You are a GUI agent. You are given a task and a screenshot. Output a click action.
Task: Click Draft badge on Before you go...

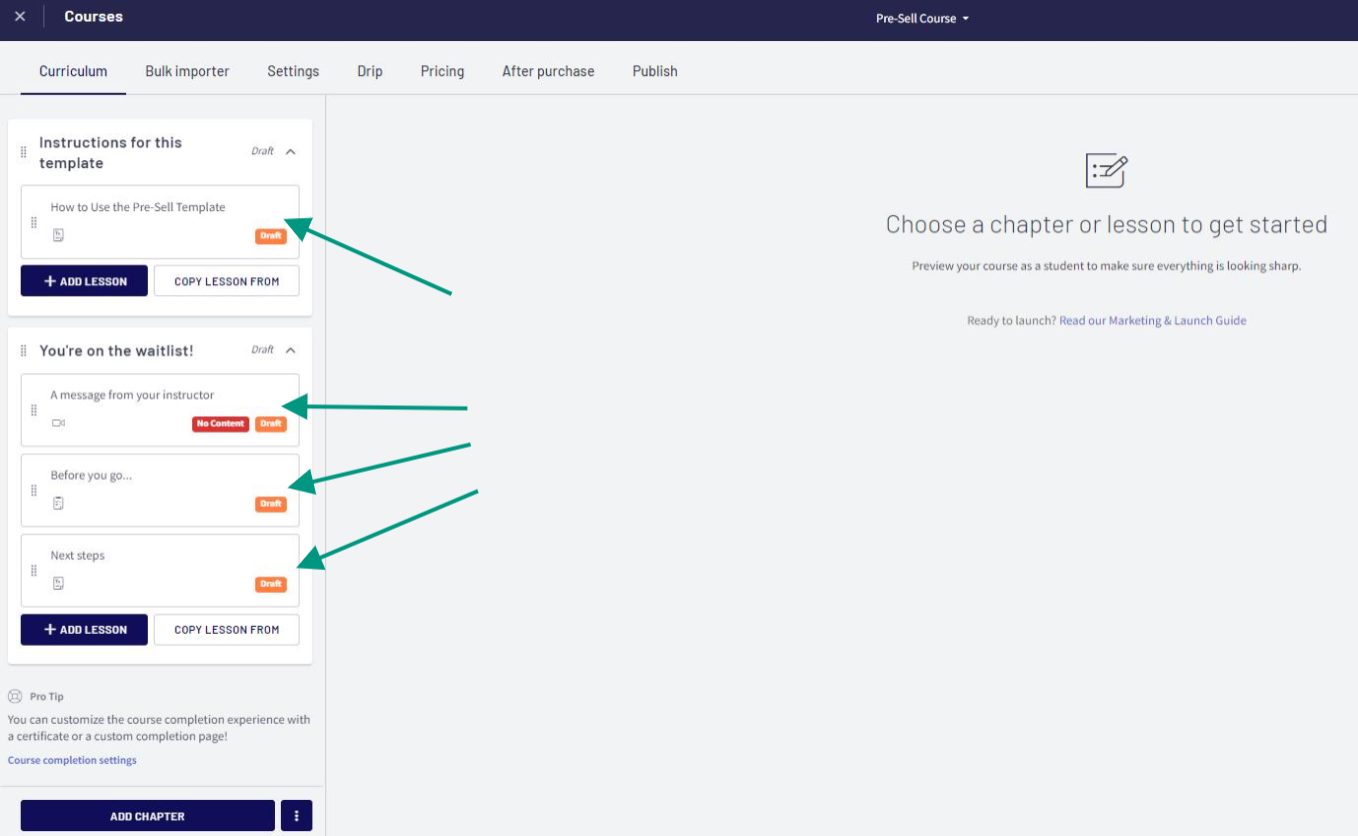click(270, 504)
